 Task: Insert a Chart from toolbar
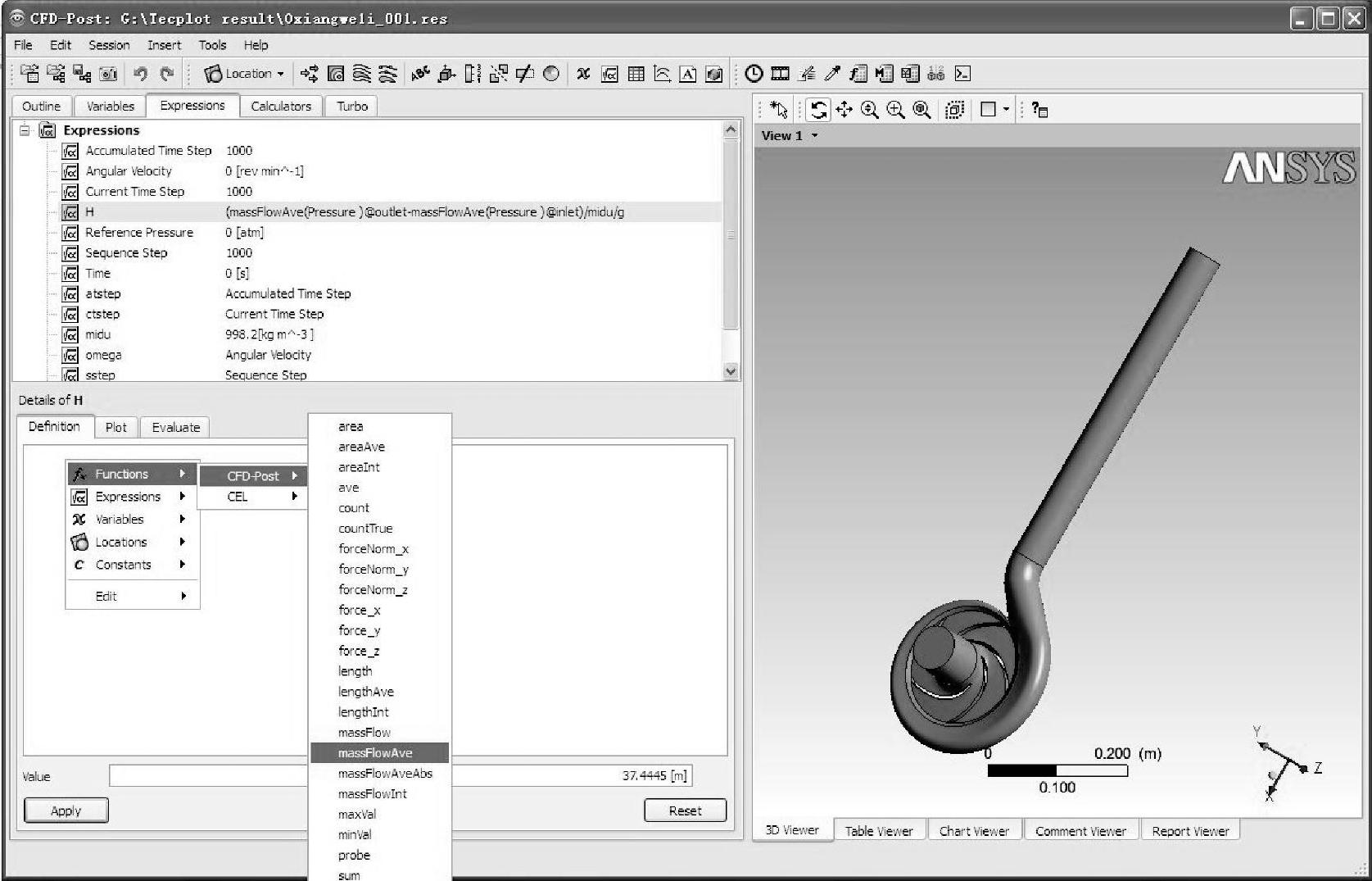662,74
